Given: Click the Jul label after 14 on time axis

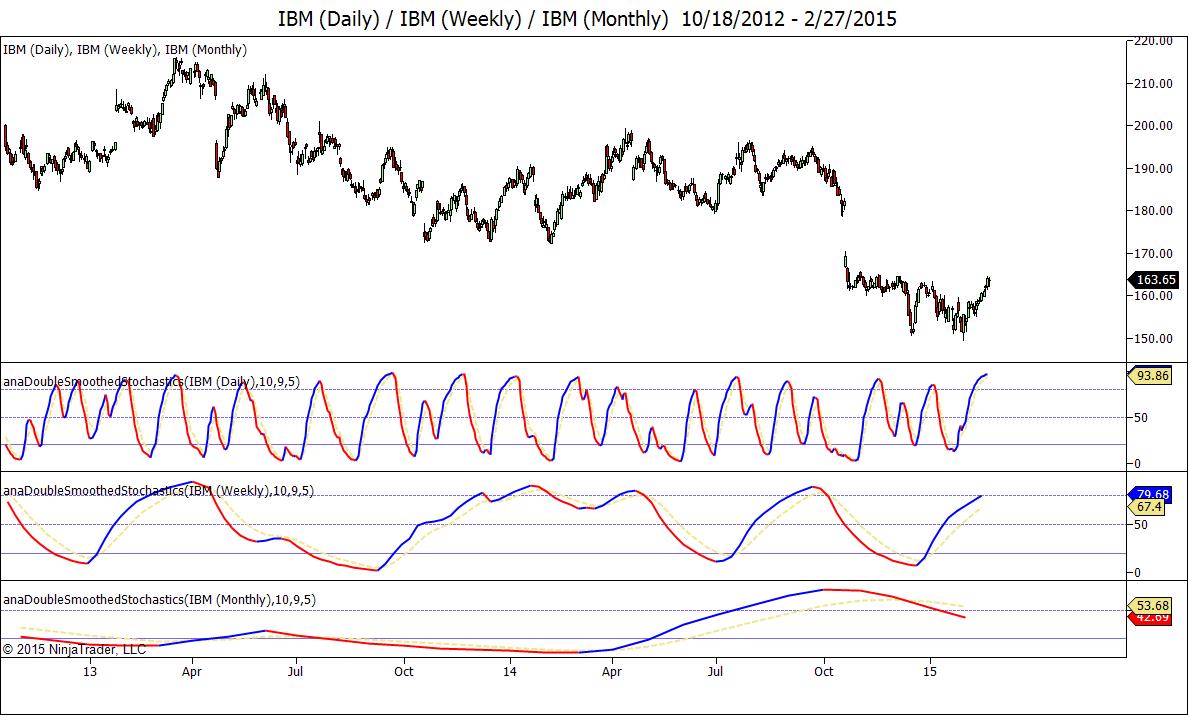Looking at the screenshot, I should [x=715, y=672].
